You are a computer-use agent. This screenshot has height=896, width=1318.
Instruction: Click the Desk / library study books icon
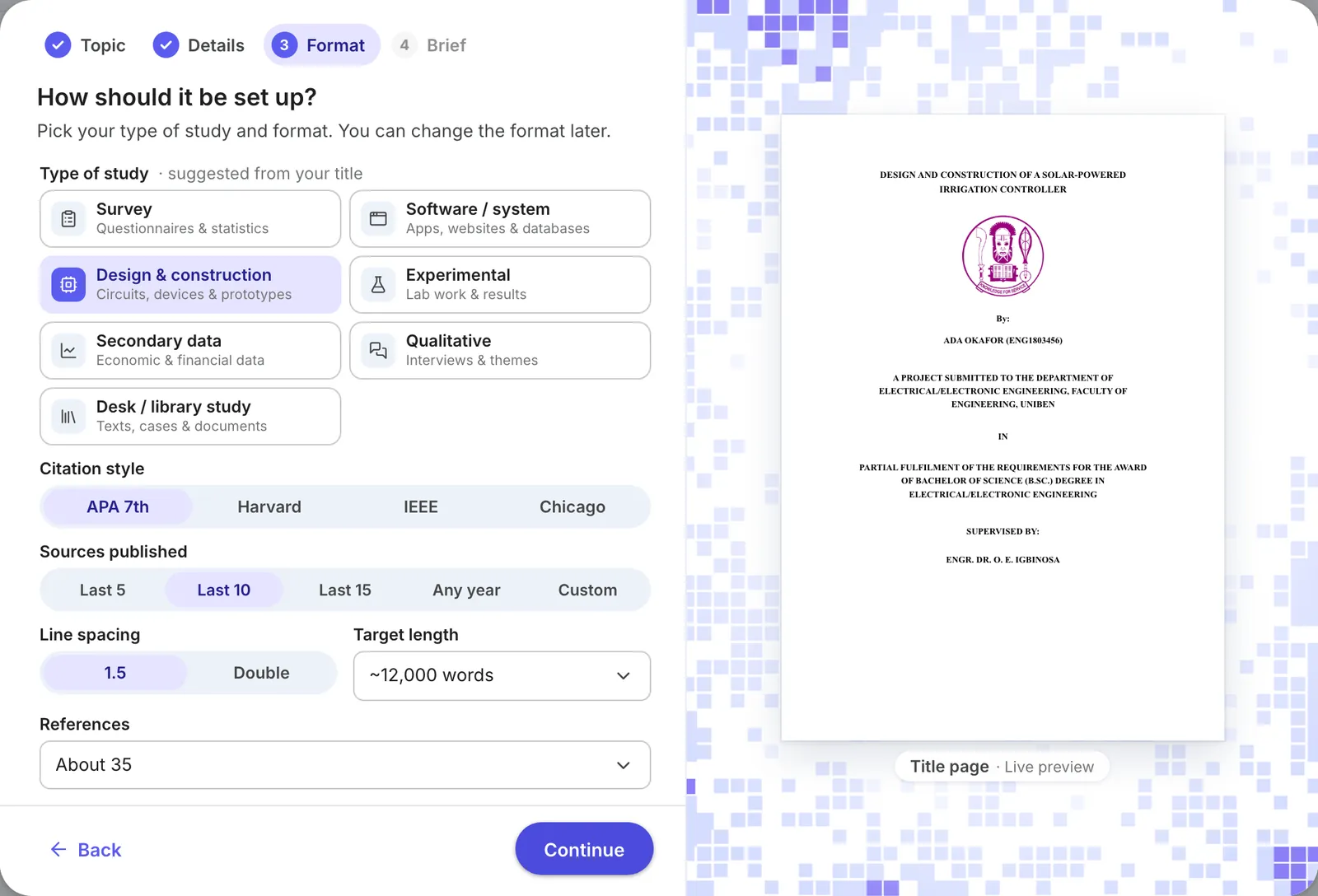point(68,417)
